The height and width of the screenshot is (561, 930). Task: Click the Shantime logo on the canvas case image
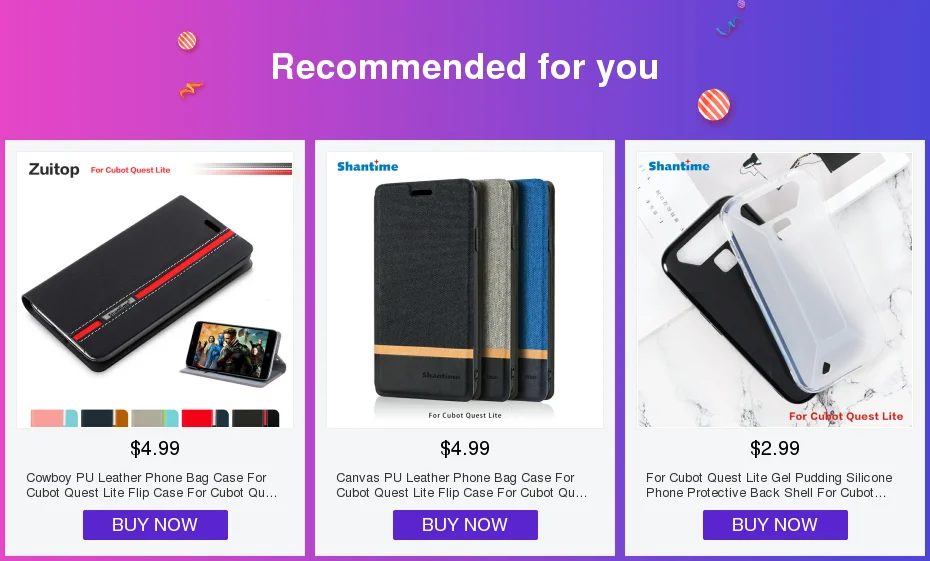pos(368,166)
